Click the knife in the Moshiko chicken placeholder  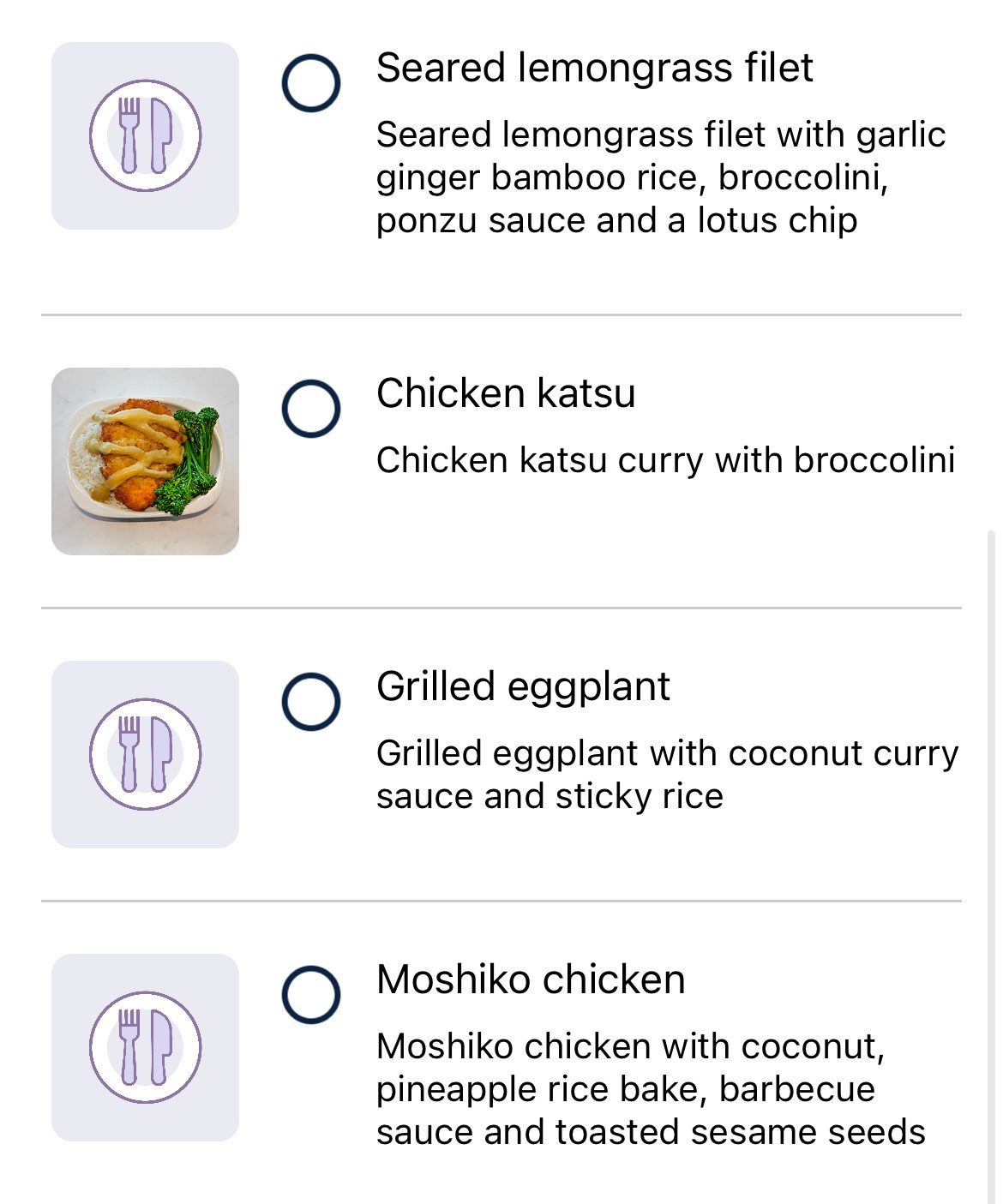pyautogui.click(x=161, y=1047)
